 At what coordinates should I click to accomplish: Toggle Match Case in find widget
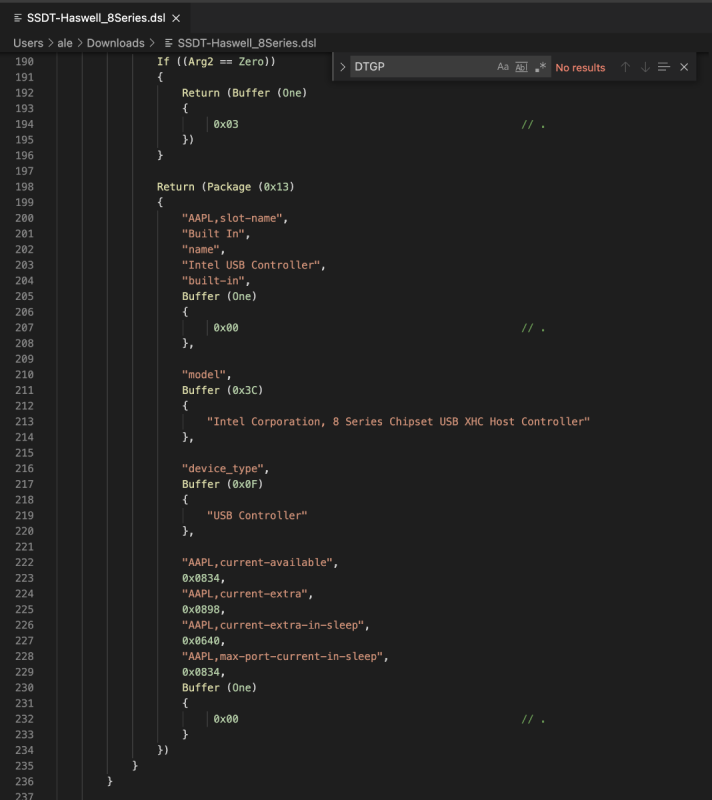(x=503, y=67)
